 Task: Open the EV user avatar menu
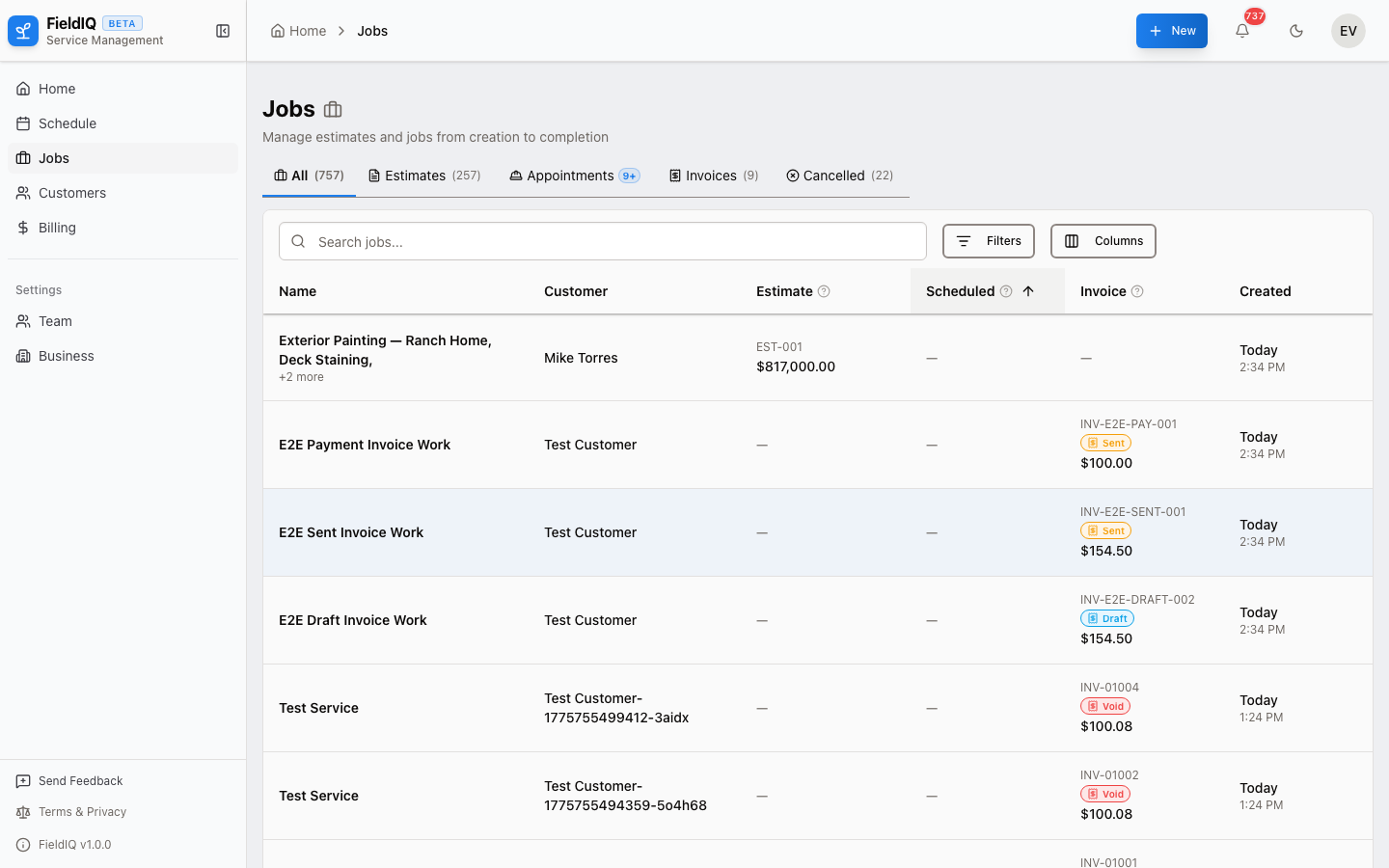click(1348, 31)
